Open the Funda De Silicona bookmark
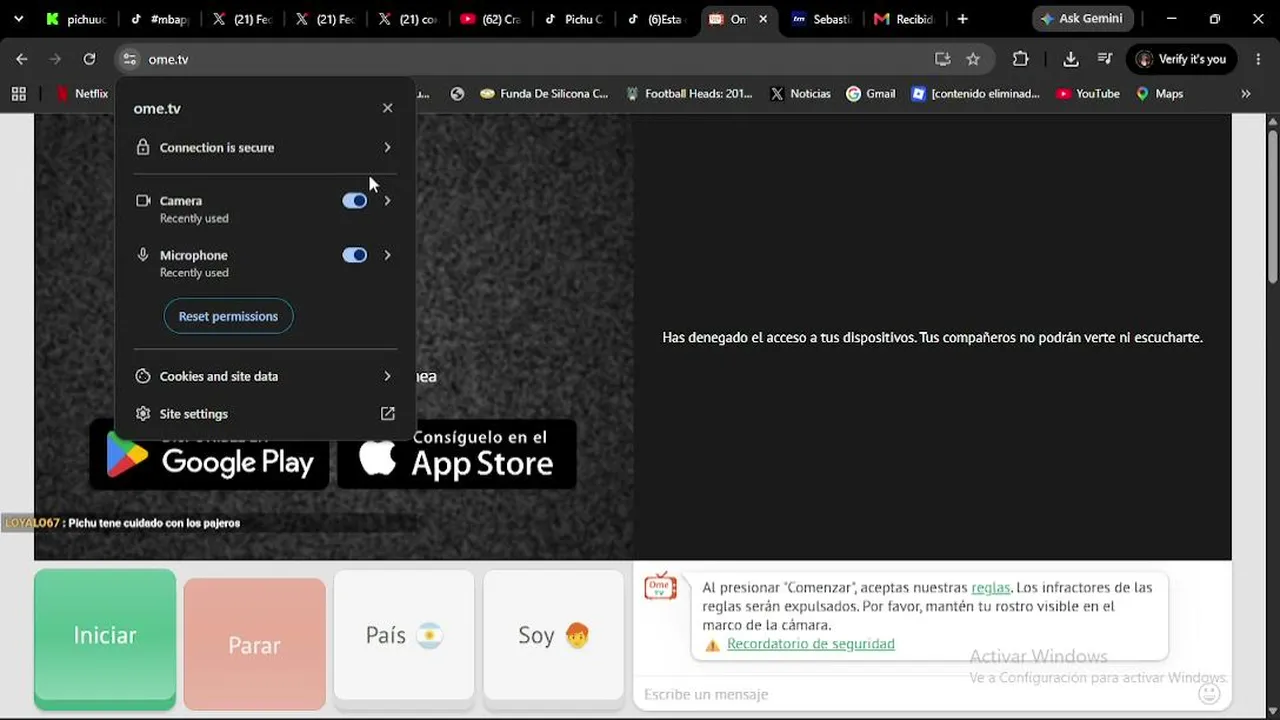The image size is (1280, 720). (544, 94)
